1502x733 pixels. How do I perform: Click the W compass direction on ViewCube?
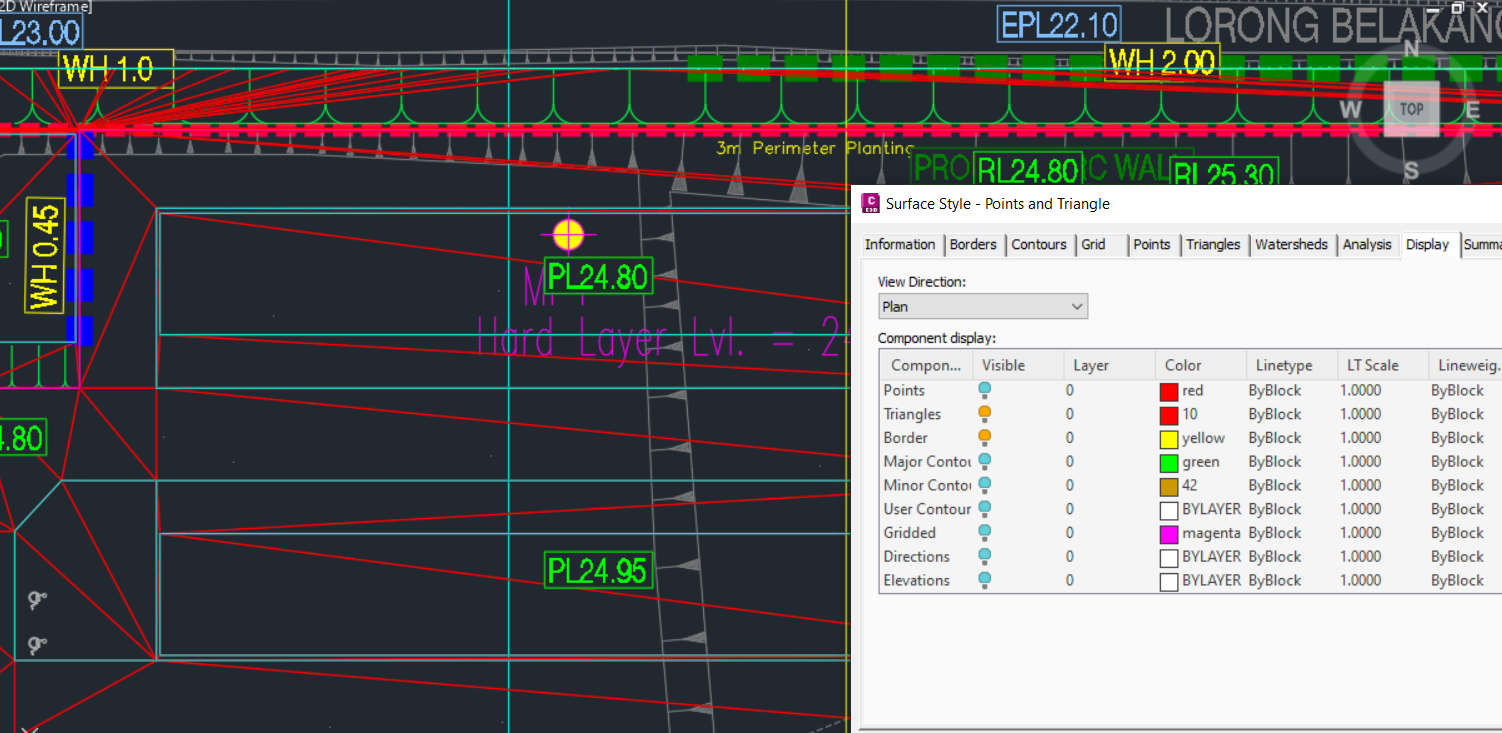tap(1353, 110)
